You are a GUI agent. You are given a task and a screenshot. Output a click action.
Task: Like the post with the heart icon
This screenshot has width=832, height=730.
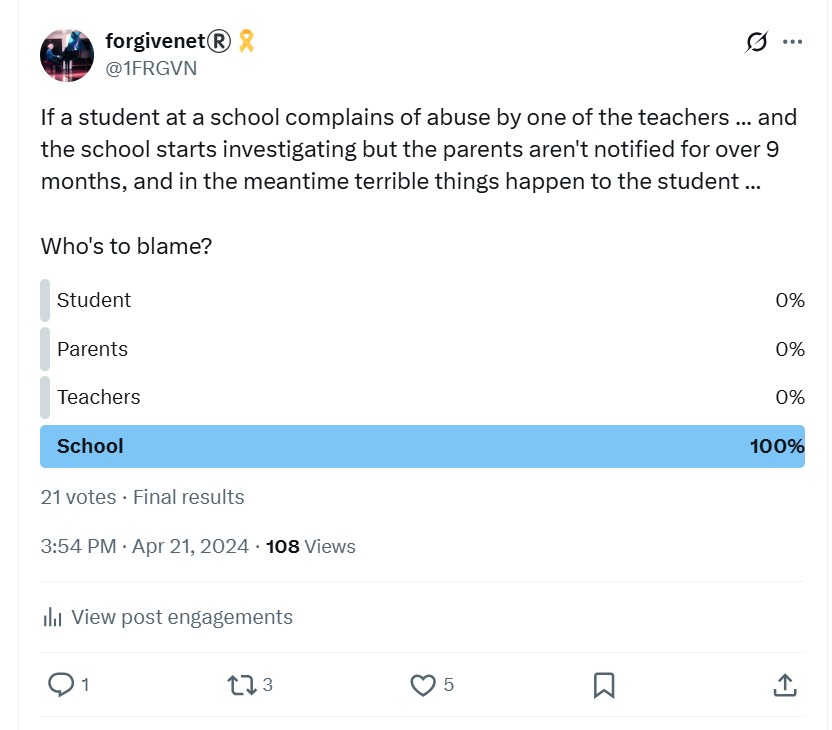coord(423,685)
